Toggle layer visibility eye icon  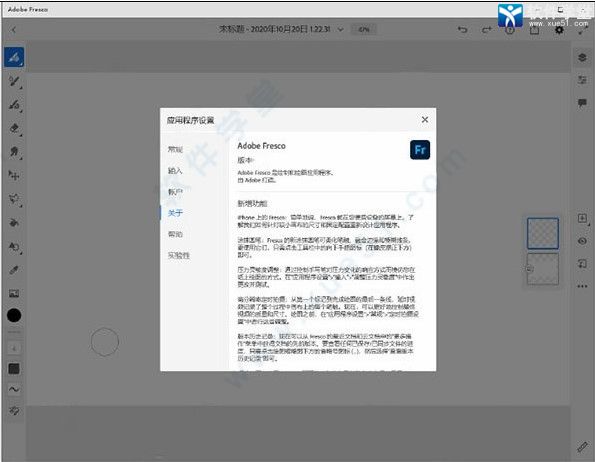[582, 241]
